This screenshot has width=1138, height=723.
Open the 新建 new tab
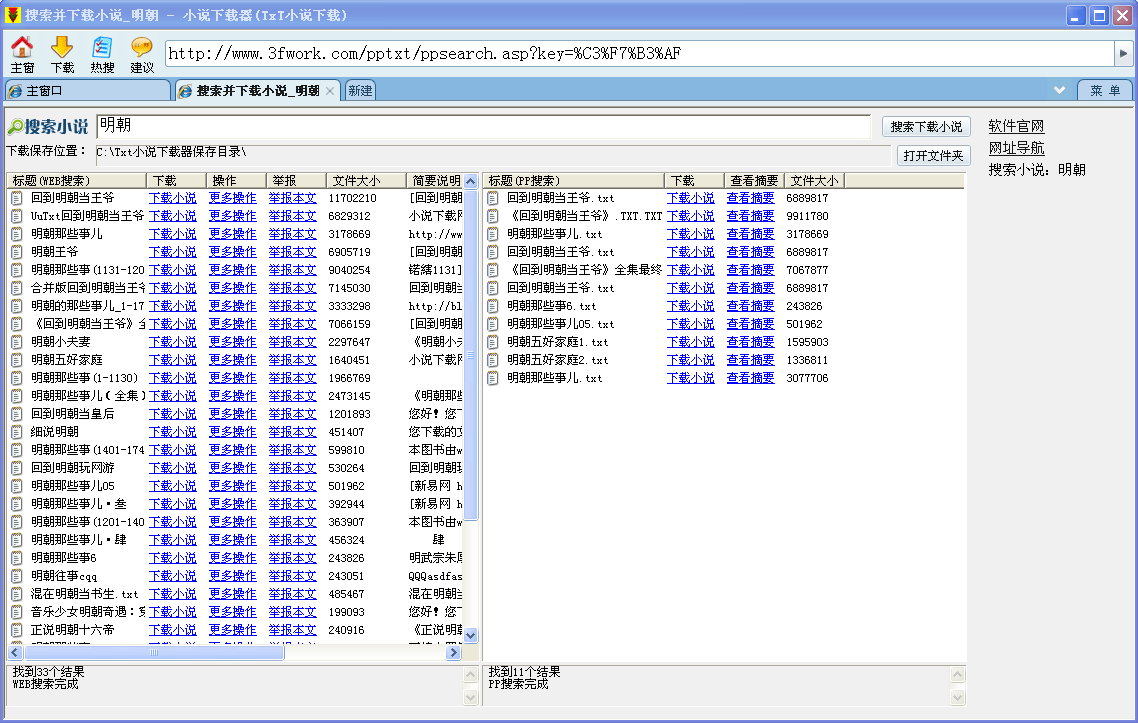pos(359,91)
